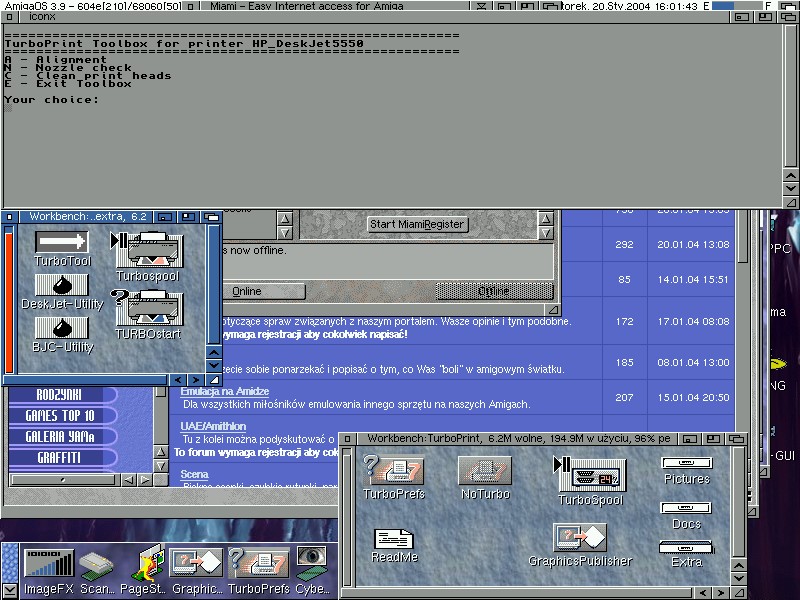
Task: Click scroll up arrow in extra window
Action: tap(214, 353)
